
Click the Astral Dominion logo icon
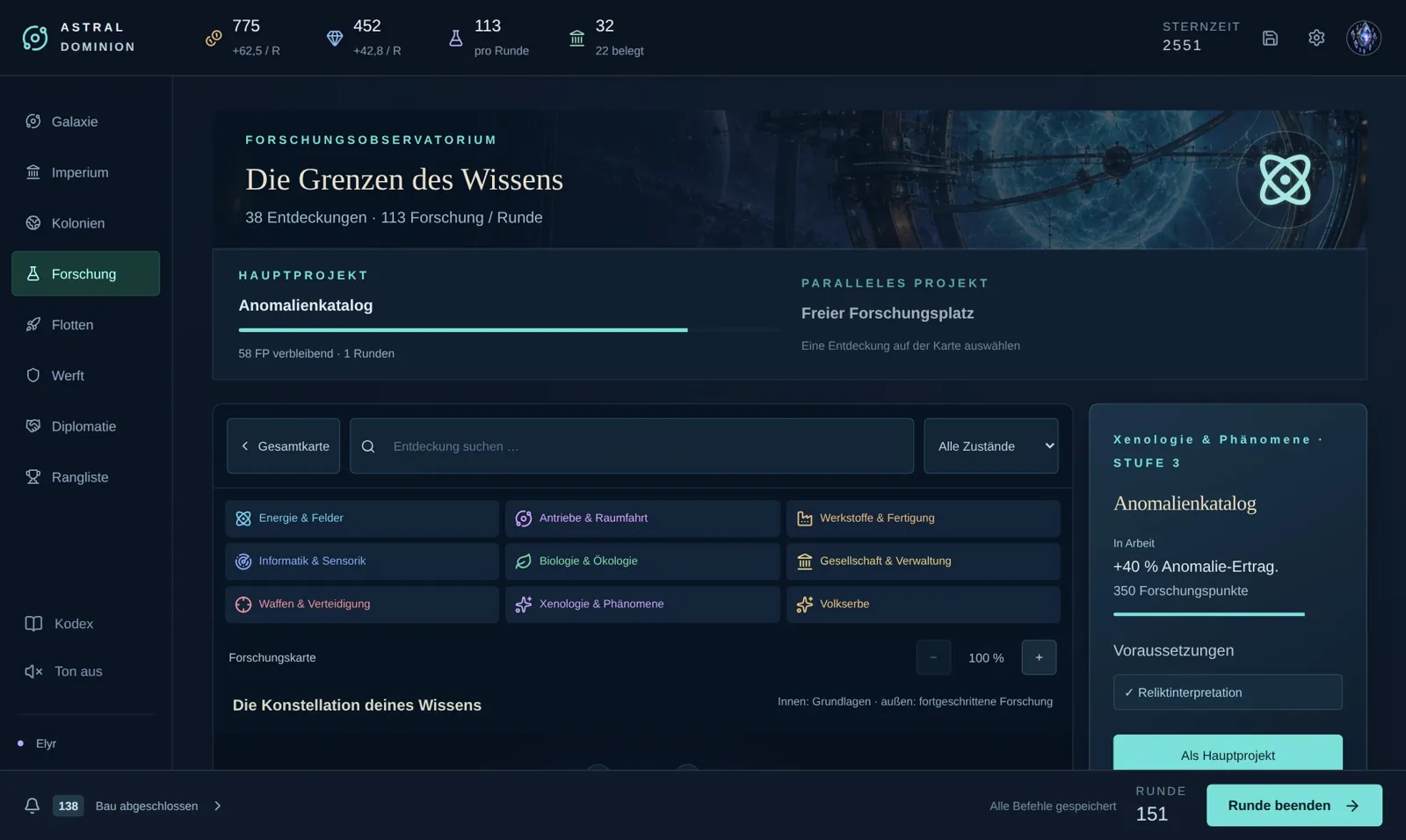(35, 38)
